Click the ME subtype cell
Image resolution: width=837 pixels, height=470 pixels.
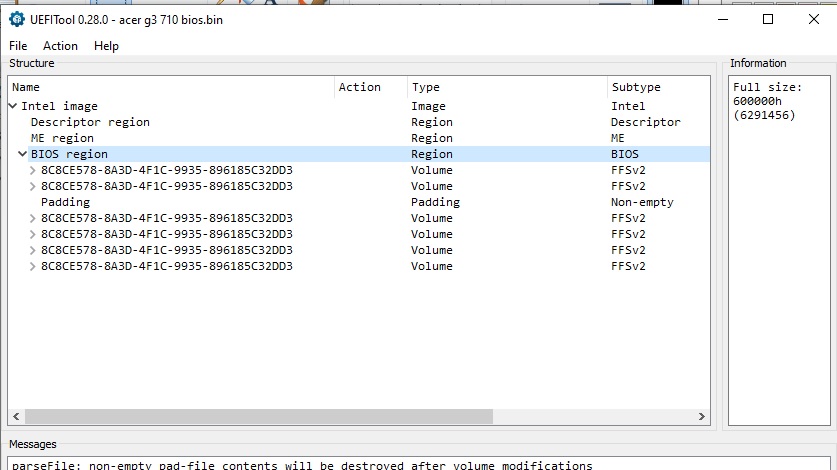click(618, 138)
